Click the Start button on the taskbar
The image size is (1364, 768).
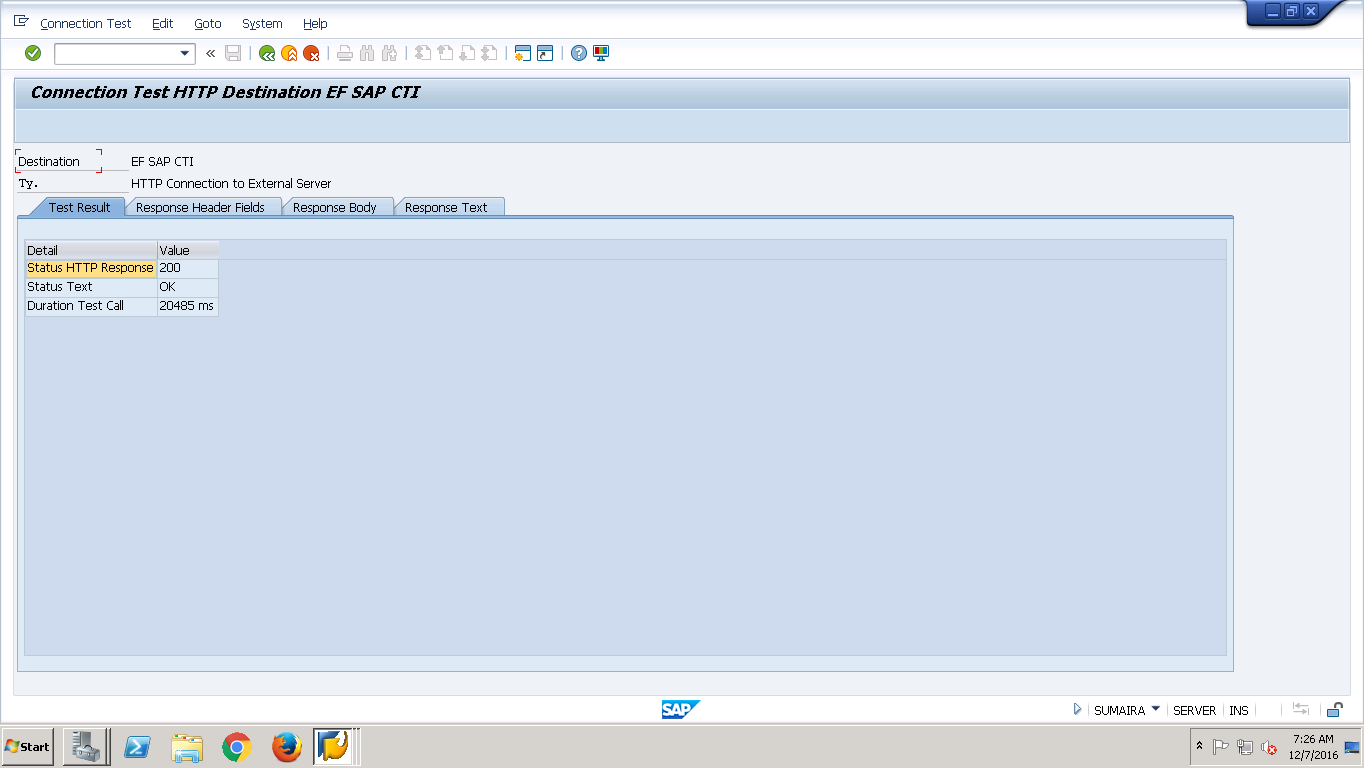pos(25,747)
